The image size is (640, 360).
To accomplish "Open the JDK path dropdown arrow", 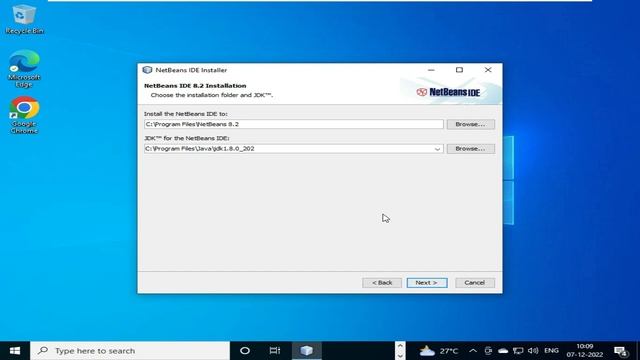I will click(438, 149).
